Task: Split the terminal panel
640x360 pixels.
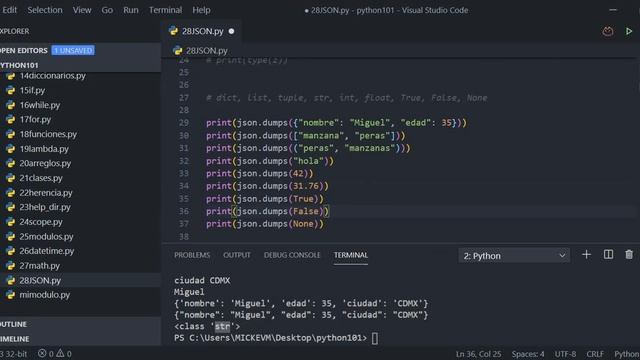Action: [x=608, y=255]
